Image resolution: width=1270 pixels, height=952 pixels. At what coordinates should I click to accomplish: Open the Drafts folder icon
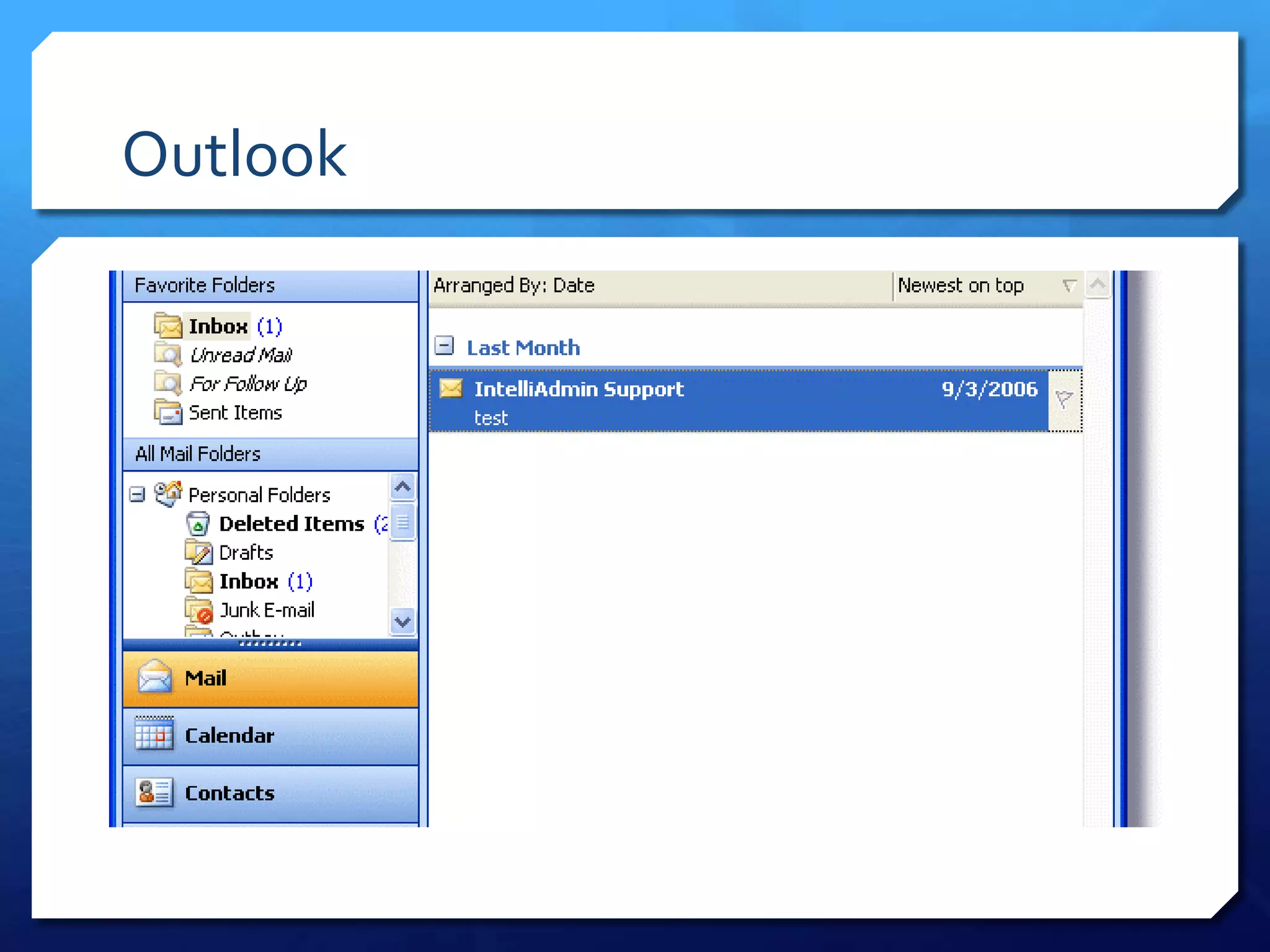pyautogui.click(x=198, y=552)
